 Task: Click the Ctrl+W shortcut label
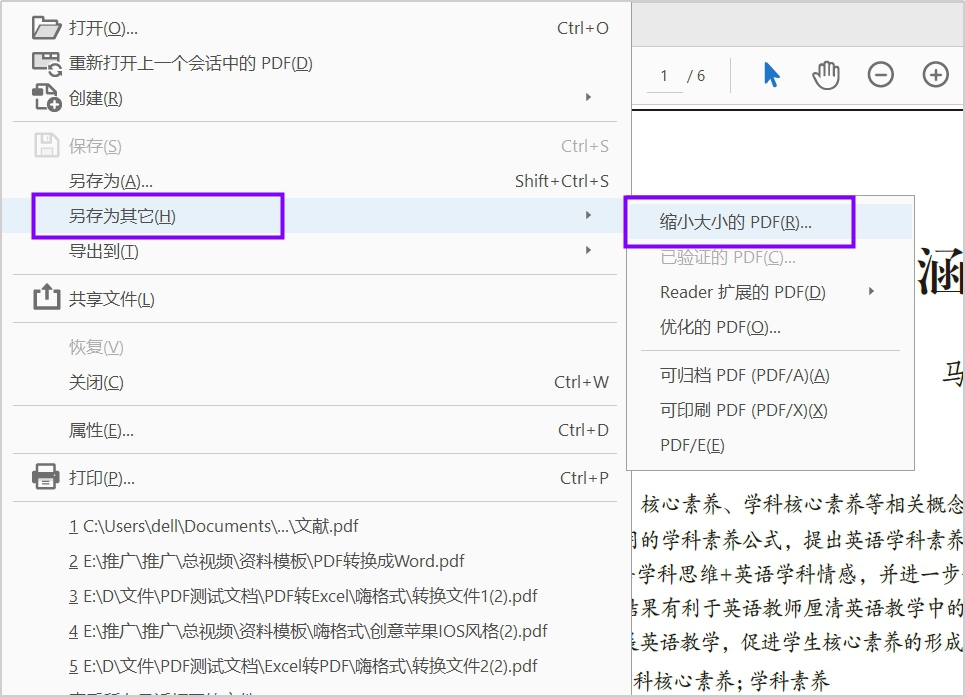pyautogui.click(x=582, y=382)
